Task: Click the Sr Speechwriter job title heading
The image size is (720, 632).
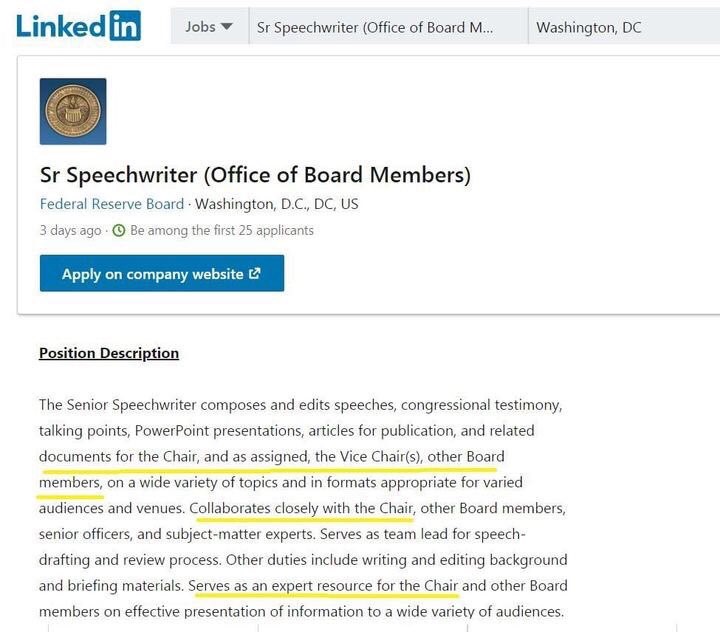Action: pyautogui.click(x=255, y=175)
